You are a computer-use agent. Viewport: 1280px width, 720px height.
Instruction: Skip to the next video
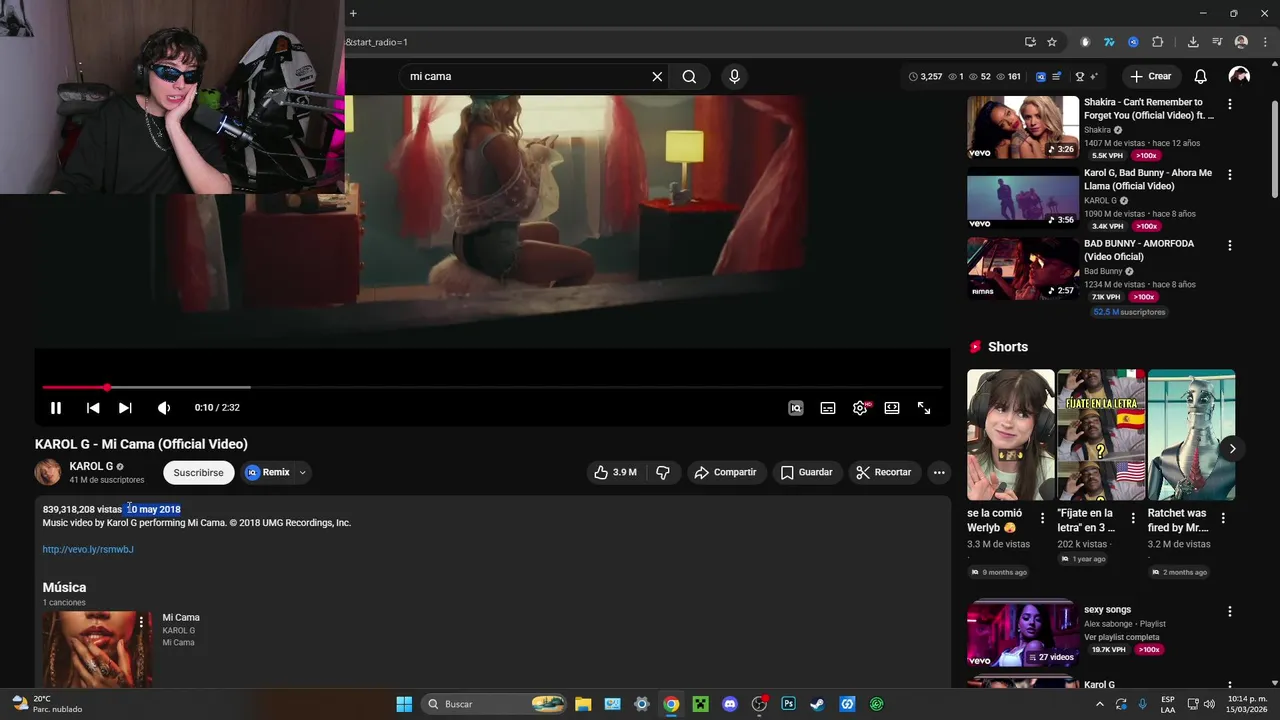pos(125,408)
